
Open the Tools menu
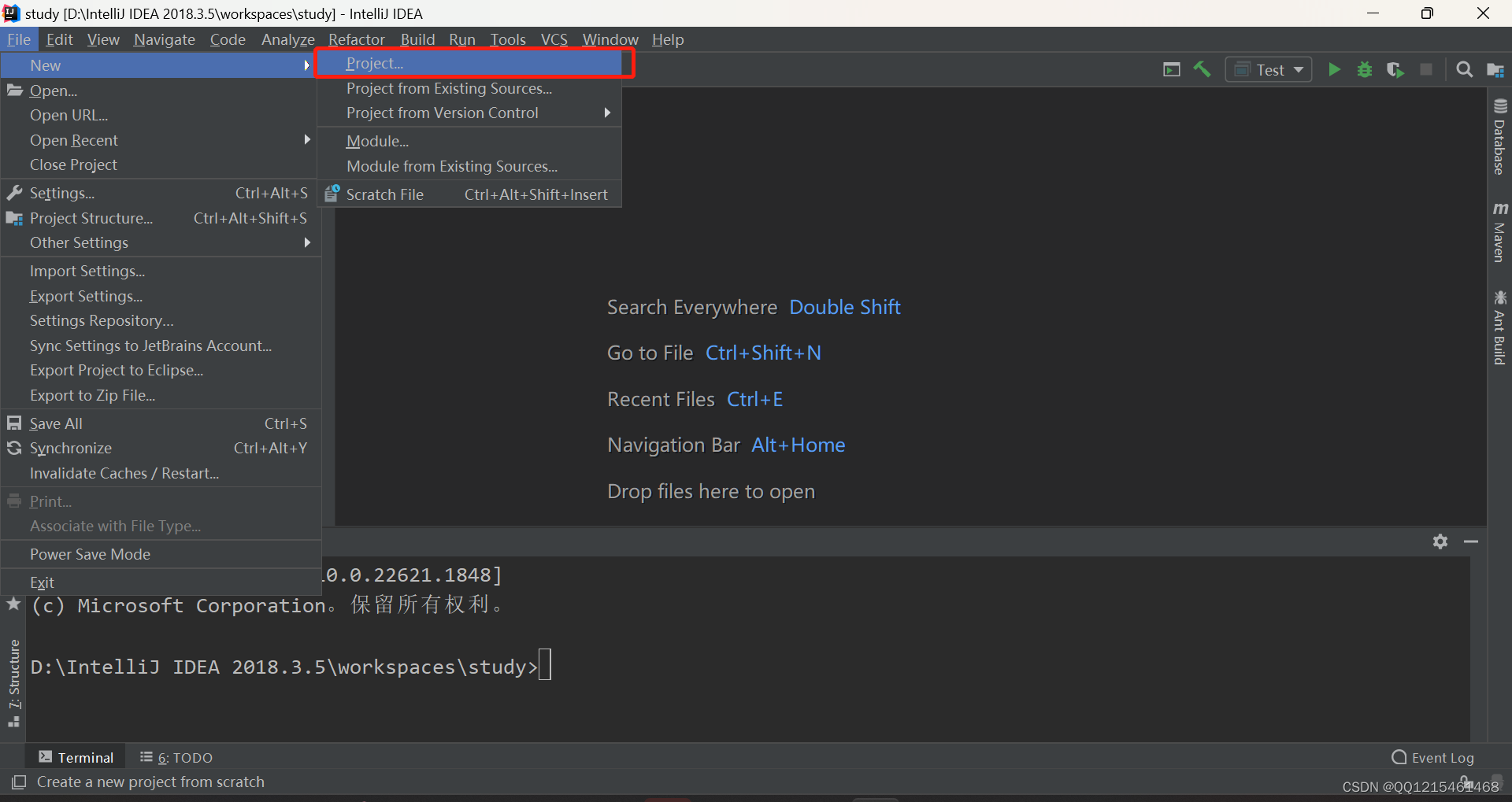[508, 39]
